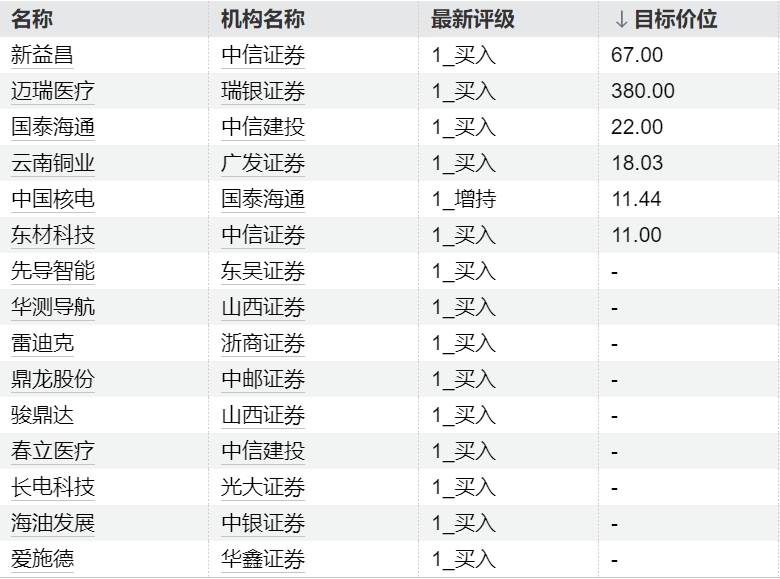780x579 pixels.
Task: Click 瑞银证券 institution link
Action: click(263, 91)
